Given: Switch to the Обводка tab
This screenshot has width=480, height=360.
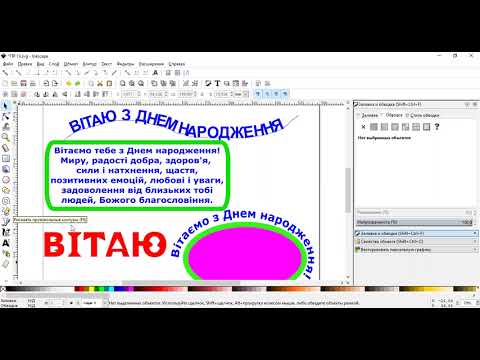Looking at the screenshot, I should click(x=394, y=115).
